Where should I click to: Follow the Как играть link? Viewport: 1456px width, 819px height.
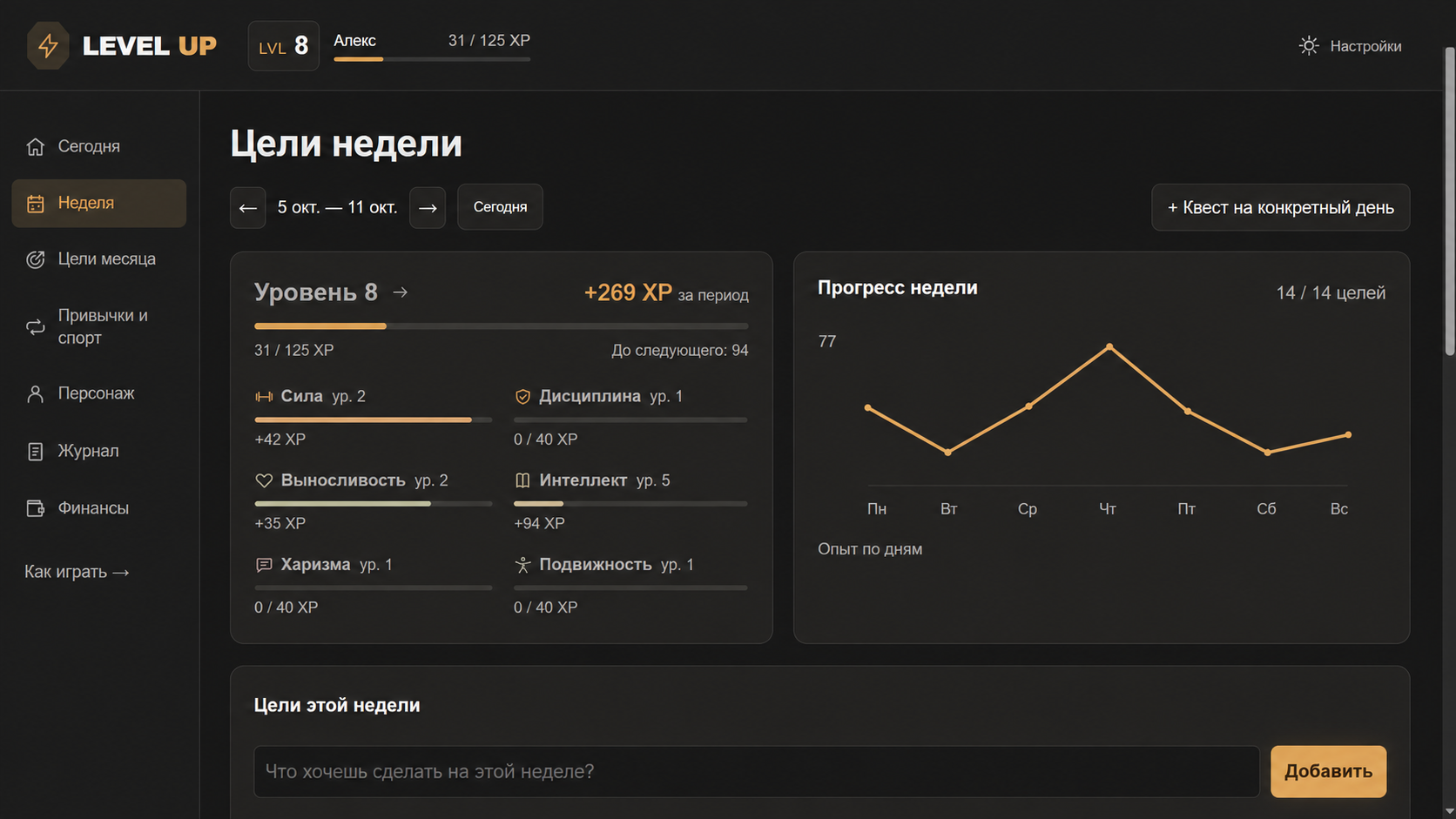click(x=77, y=572)
